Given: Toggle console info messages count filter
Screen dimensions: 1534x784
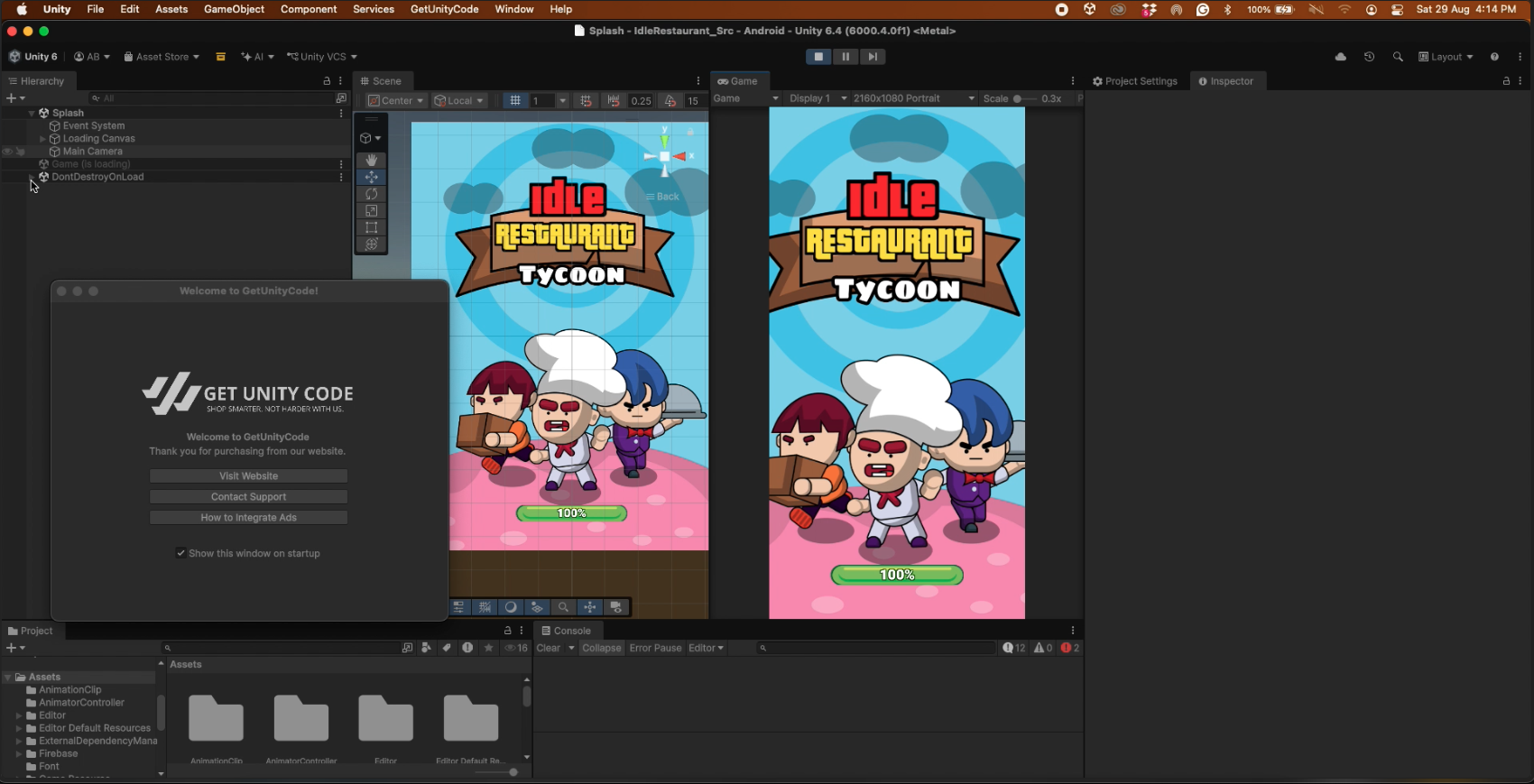Looking at the screenshot, I should pyautogui.click(x=1014, y=648).
